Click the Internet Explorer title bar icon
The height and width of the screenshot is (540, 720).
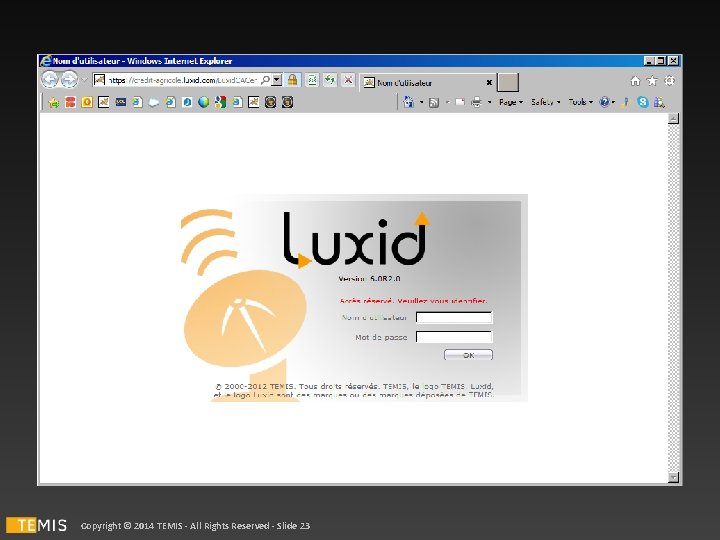(45, 61)
